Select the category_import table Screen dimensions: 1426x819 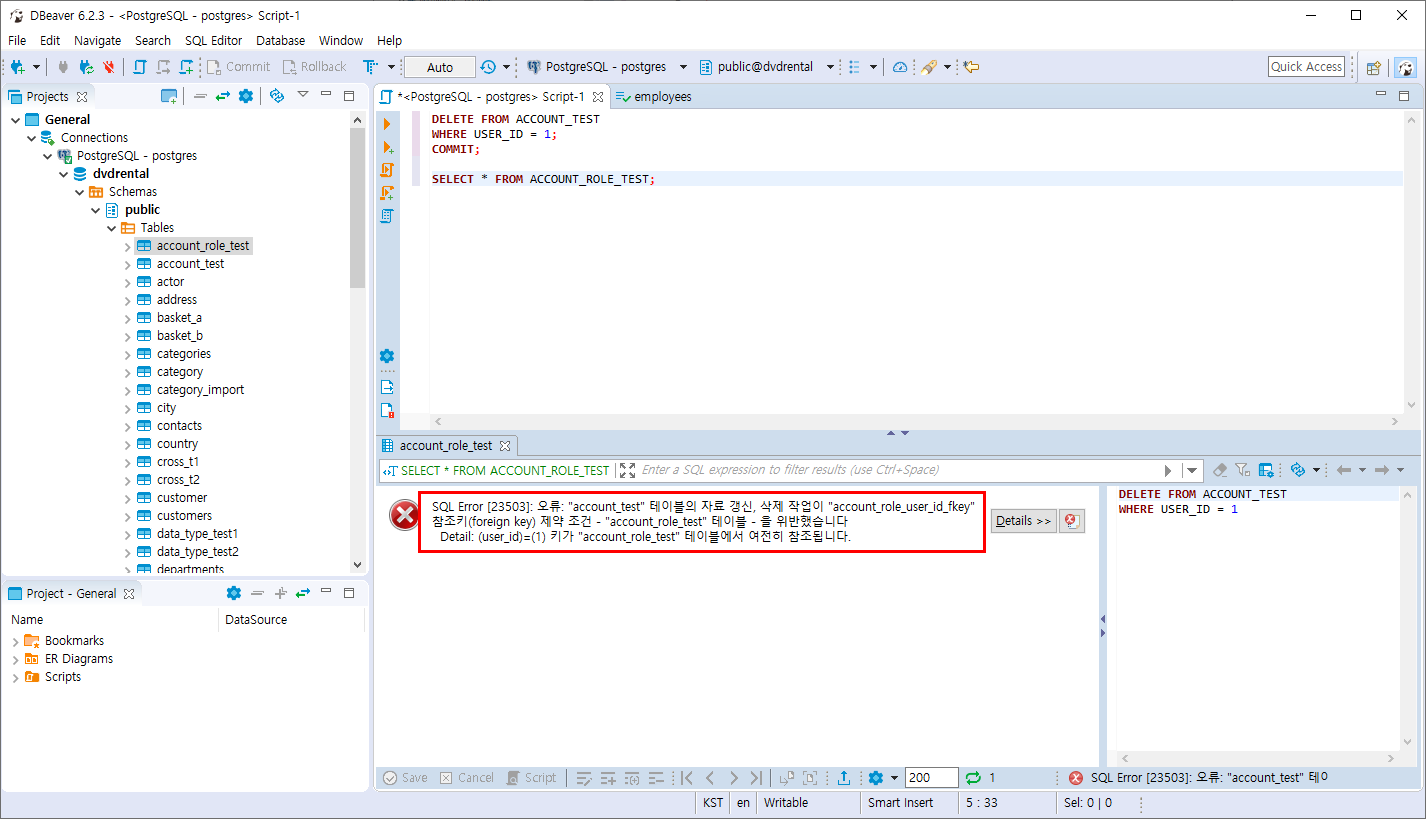tap(200, 390)
